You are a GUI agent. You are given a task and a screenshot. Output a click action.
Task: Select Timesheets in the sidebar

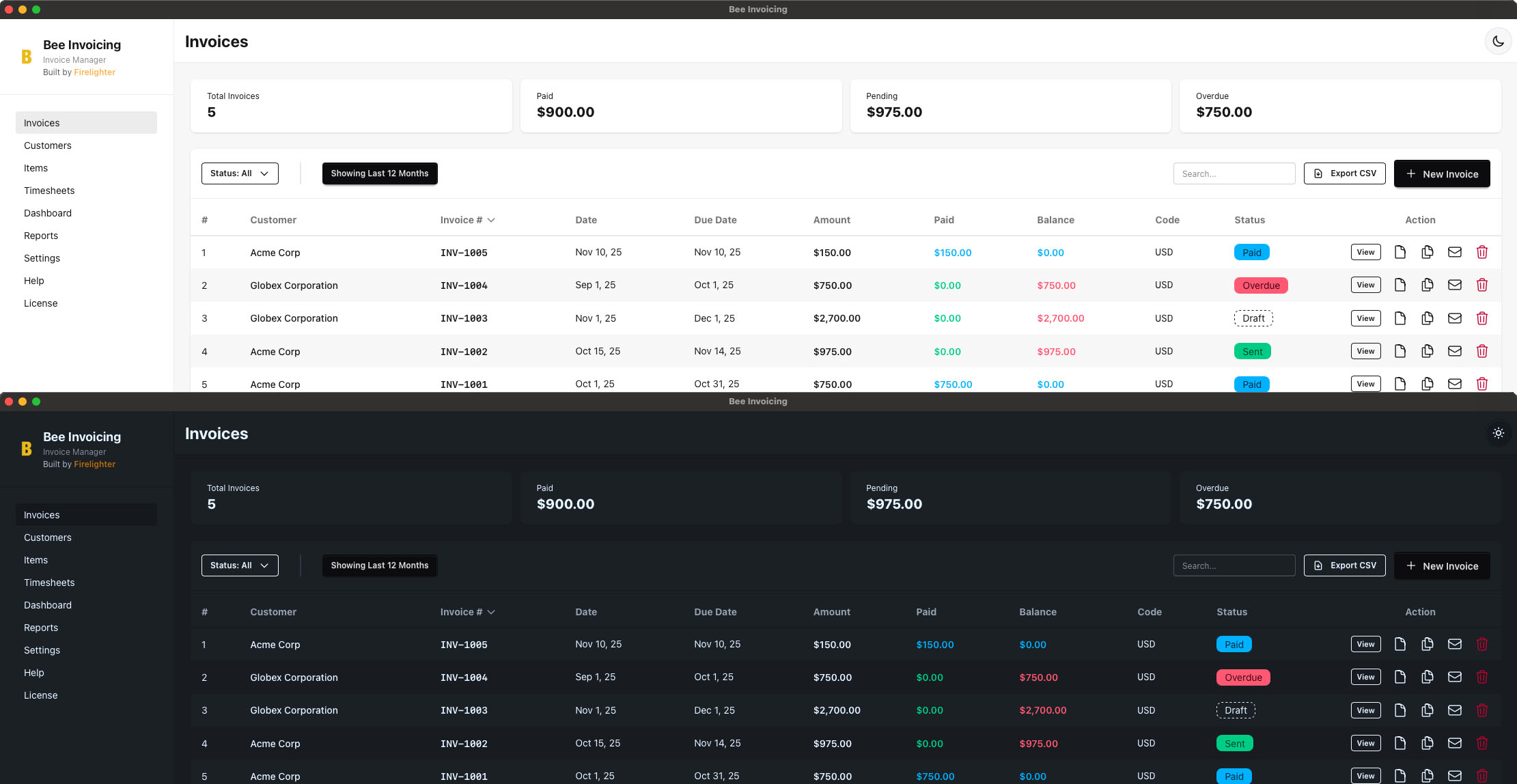(x=49, y=191)
